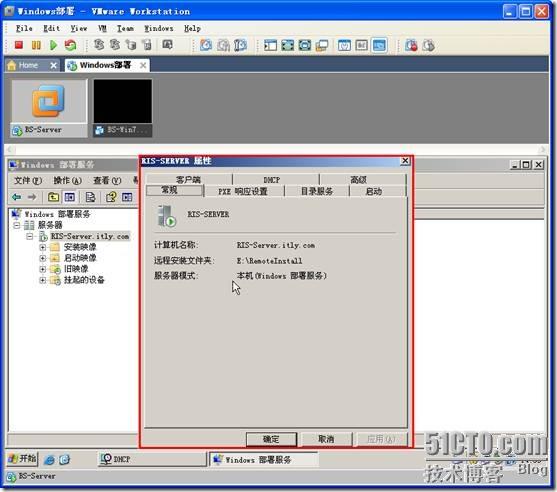The height and width of the screenshot is (492, 557).
Task: Click the Up One Level folder icon
Action: (53, 196)
